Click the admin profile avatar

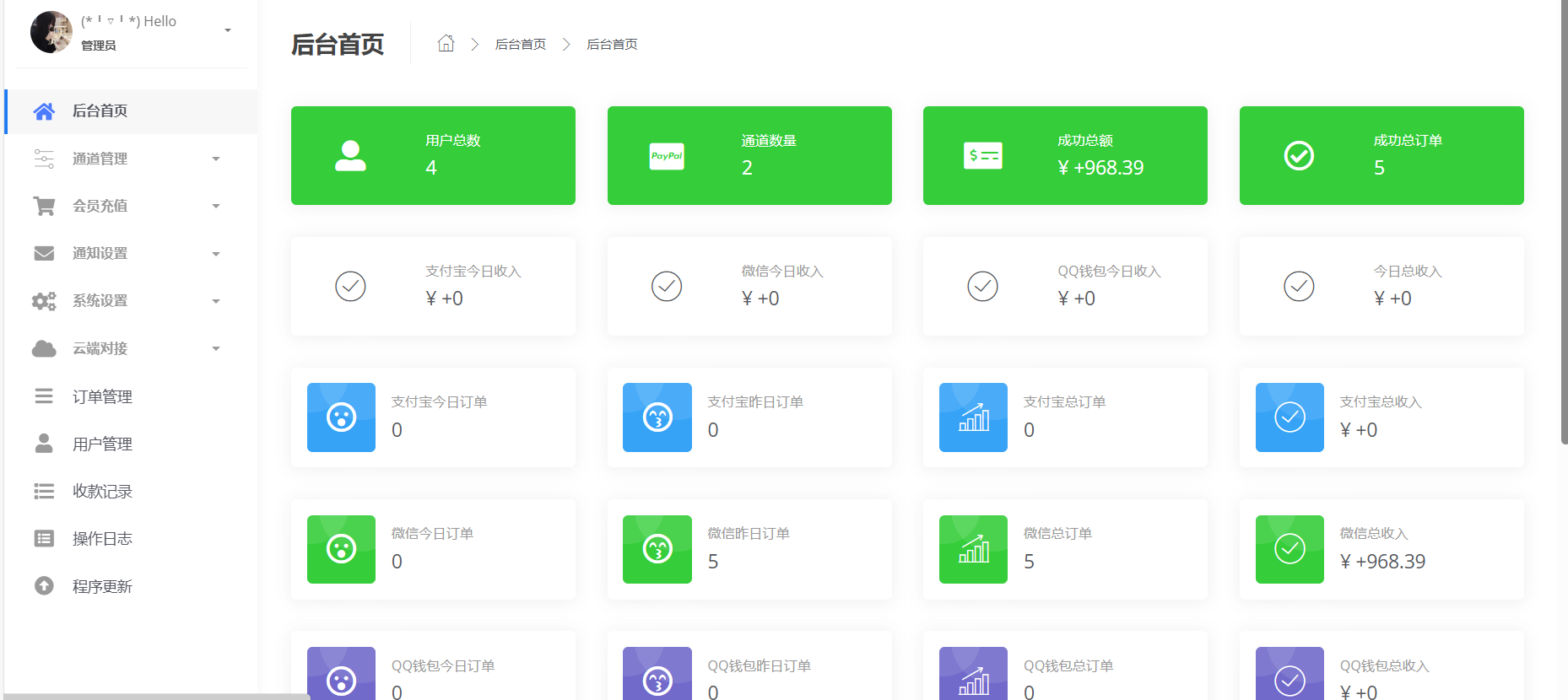point(51,32)
